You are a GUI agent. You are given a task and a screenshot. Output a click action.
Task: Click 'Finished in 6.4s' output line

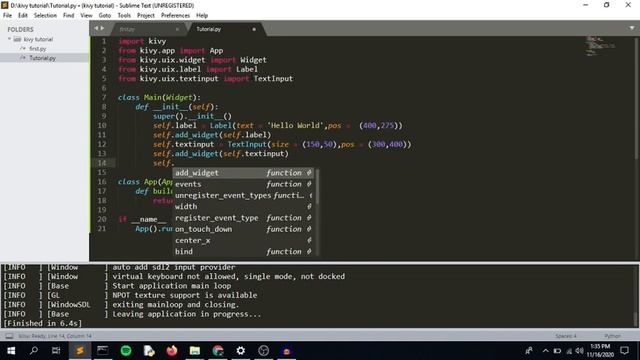43,323
